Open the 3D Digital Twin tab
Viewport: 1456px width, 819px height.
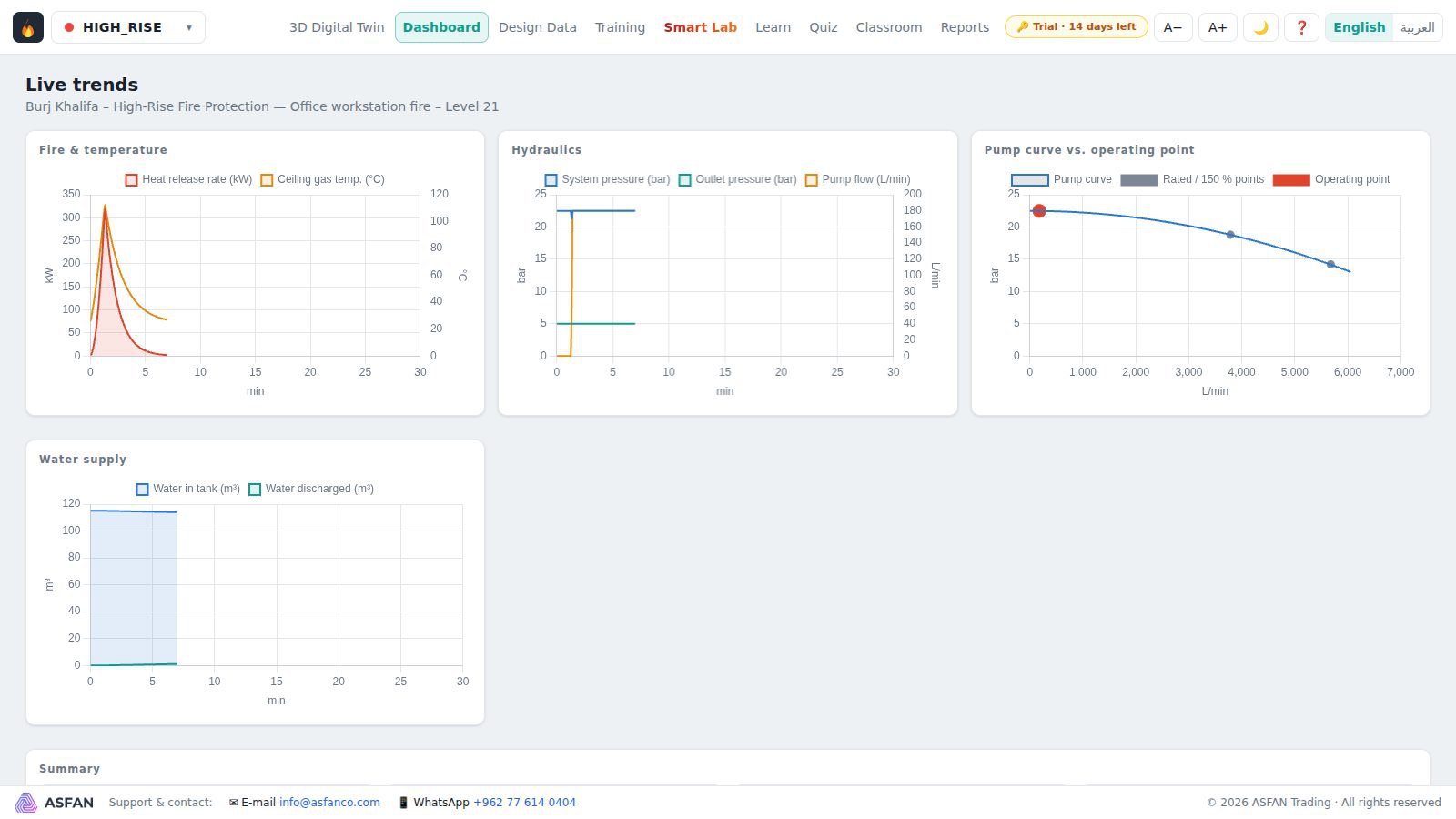click(x=337, y=27)
